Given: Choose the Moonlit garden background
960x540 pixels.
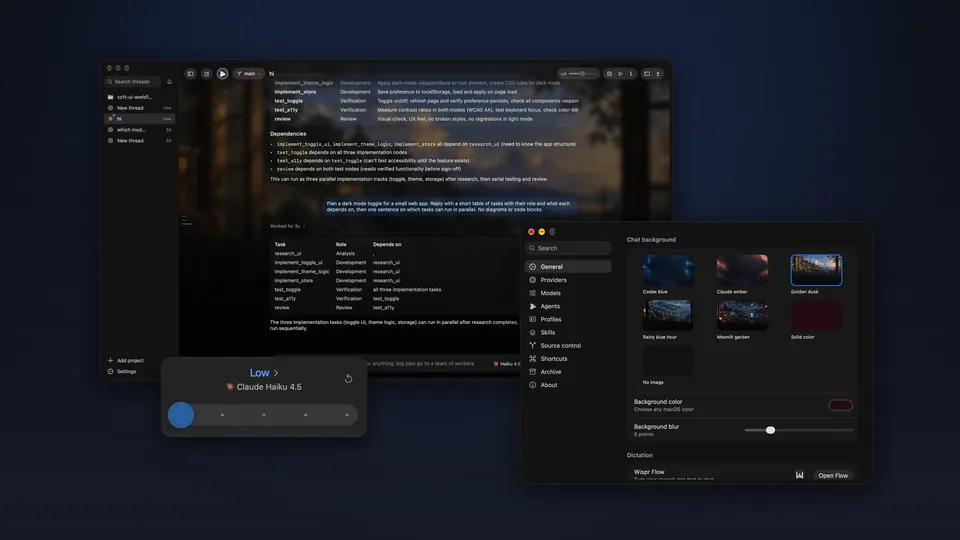Looking at the screenshot, I should [x=742, y=315].
